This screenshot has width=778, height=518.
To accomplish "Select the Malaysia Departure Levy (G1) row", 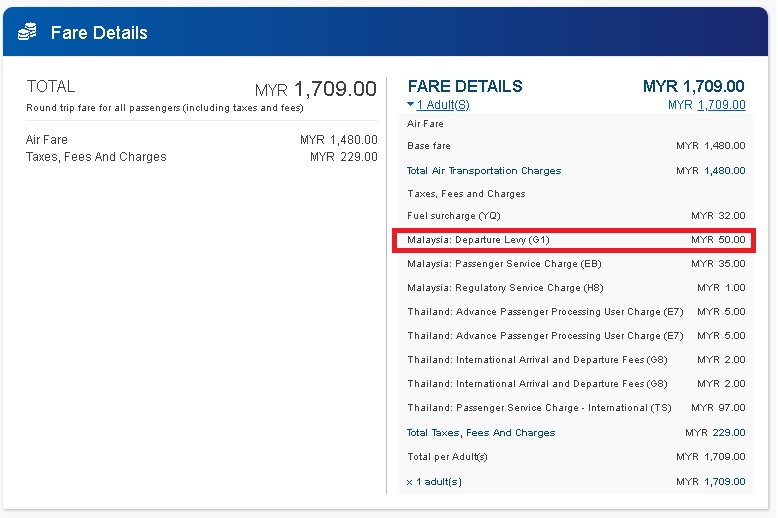I will pyautogui.click(x=576, y=240).
